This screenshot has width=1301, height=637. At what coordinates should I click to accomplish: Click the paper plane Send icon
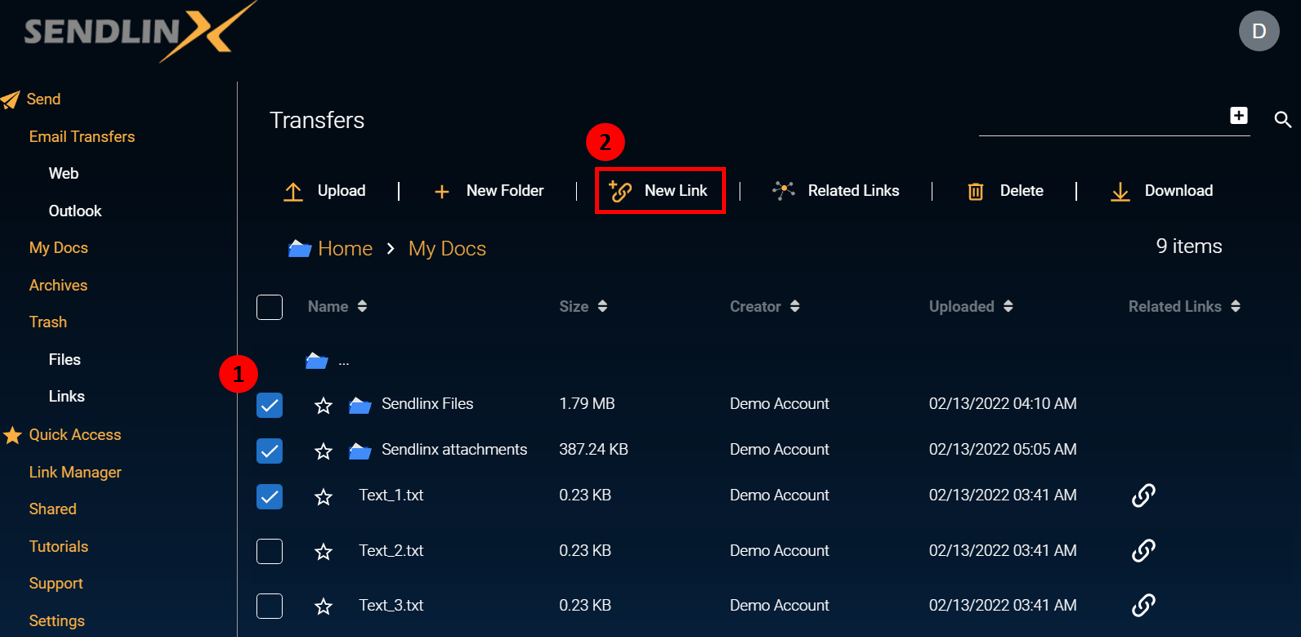click(x=11, y=100)
